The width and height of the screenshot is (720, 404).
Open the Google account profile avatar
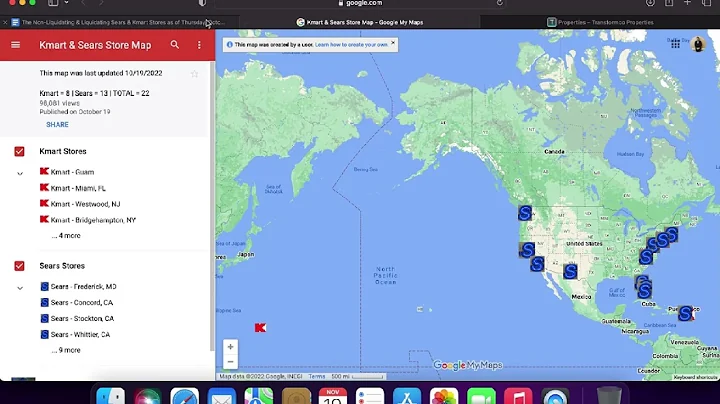coord(698,45)
